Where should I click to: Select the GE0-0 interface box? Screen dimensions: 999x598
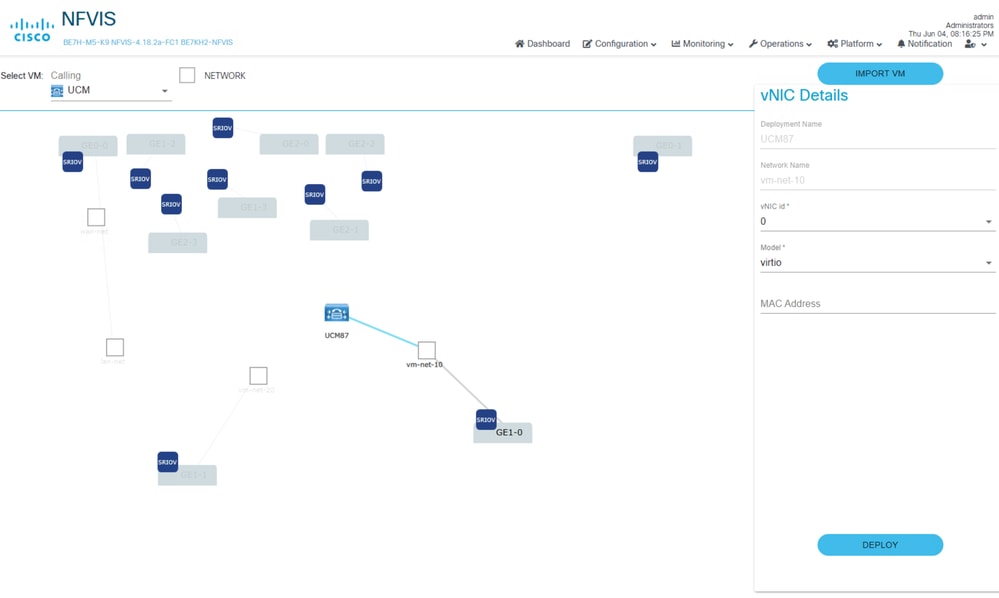tap(88, 145)
